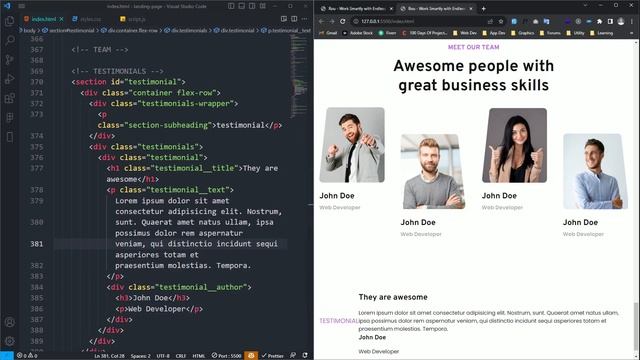Viewport: 640px width, 360px height.
Task: Toggle the bottom panel layout icon
Action: pos(242,6)
